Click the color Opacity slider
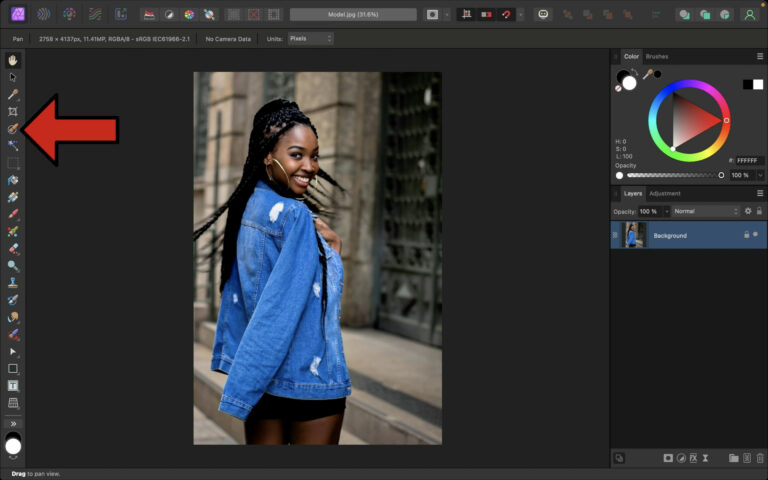 pyautogui.click(x=675, y=175)
